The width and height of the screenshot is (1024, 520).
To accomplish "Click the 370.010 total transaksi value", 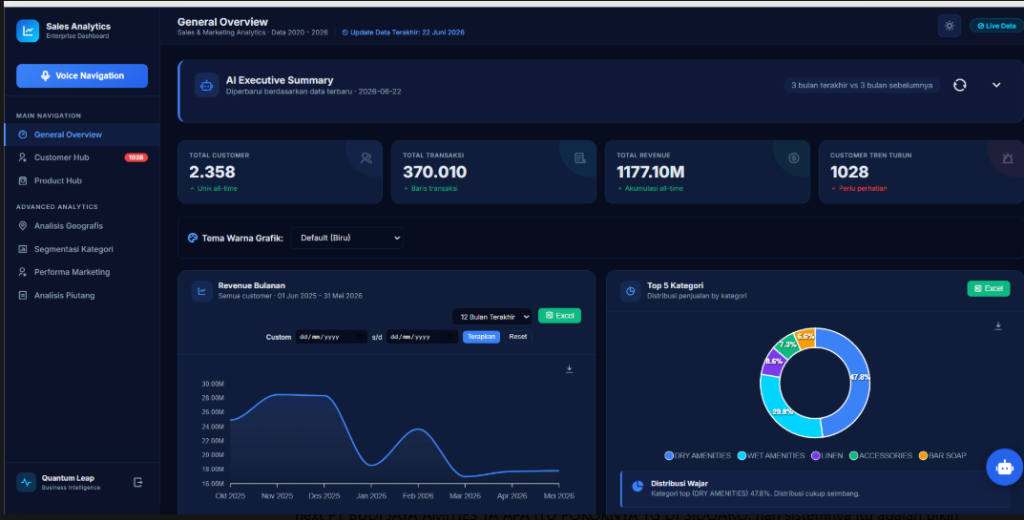I will point(435,172).
